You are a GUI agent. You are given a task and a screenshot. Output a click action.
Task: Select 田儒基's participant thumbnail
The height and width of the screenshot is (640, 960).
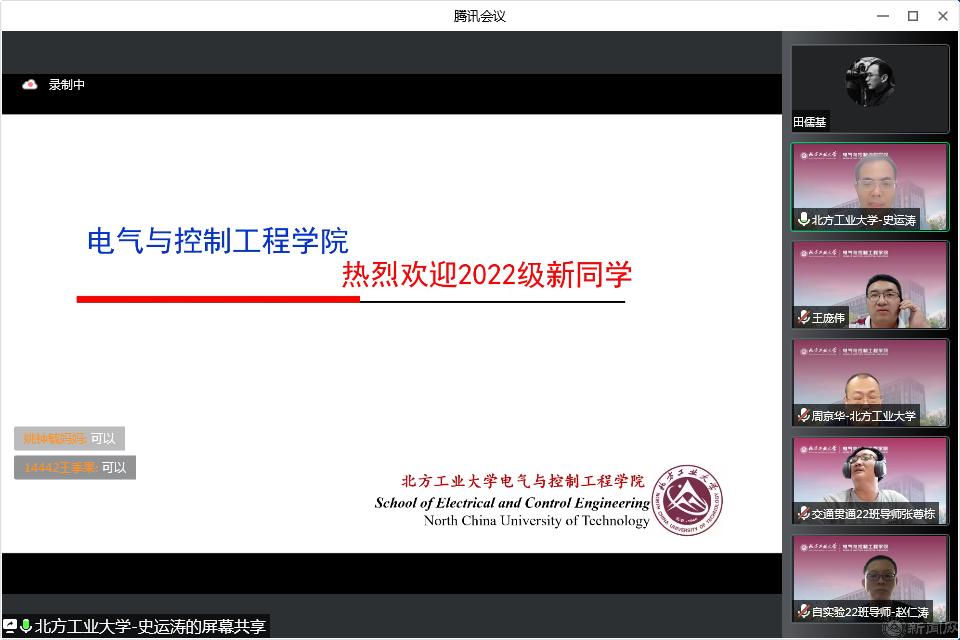point(869,88)
